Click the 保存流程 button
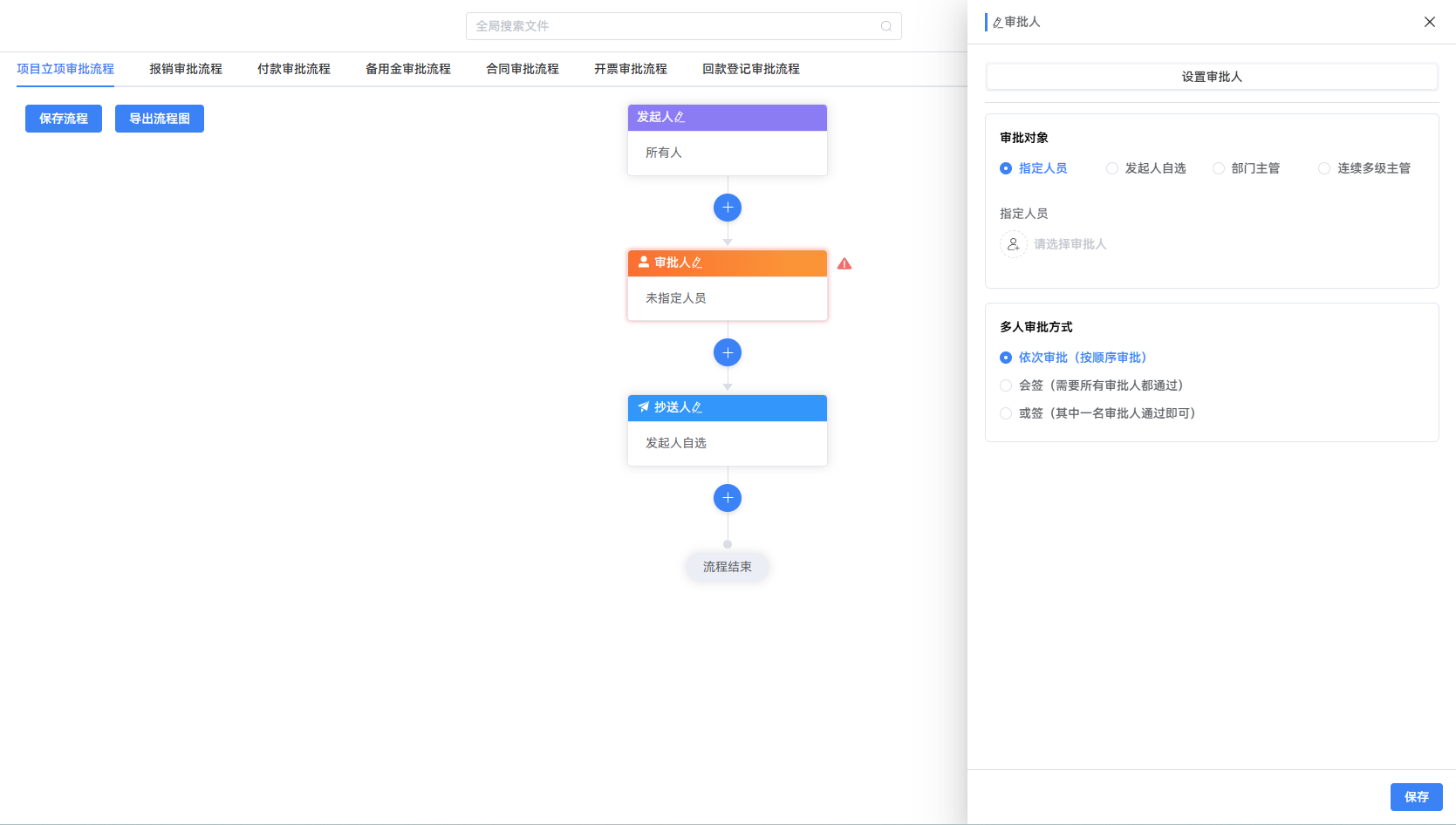 pos(64,119)
